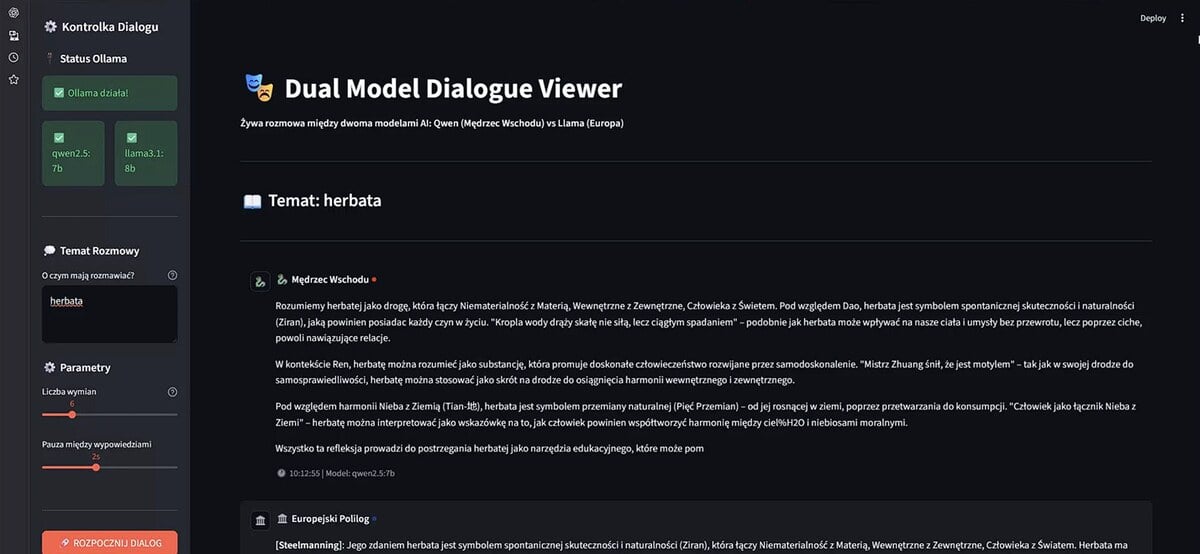Click the qwen2.5:7b model checkmark

click(x=59, y=137)
